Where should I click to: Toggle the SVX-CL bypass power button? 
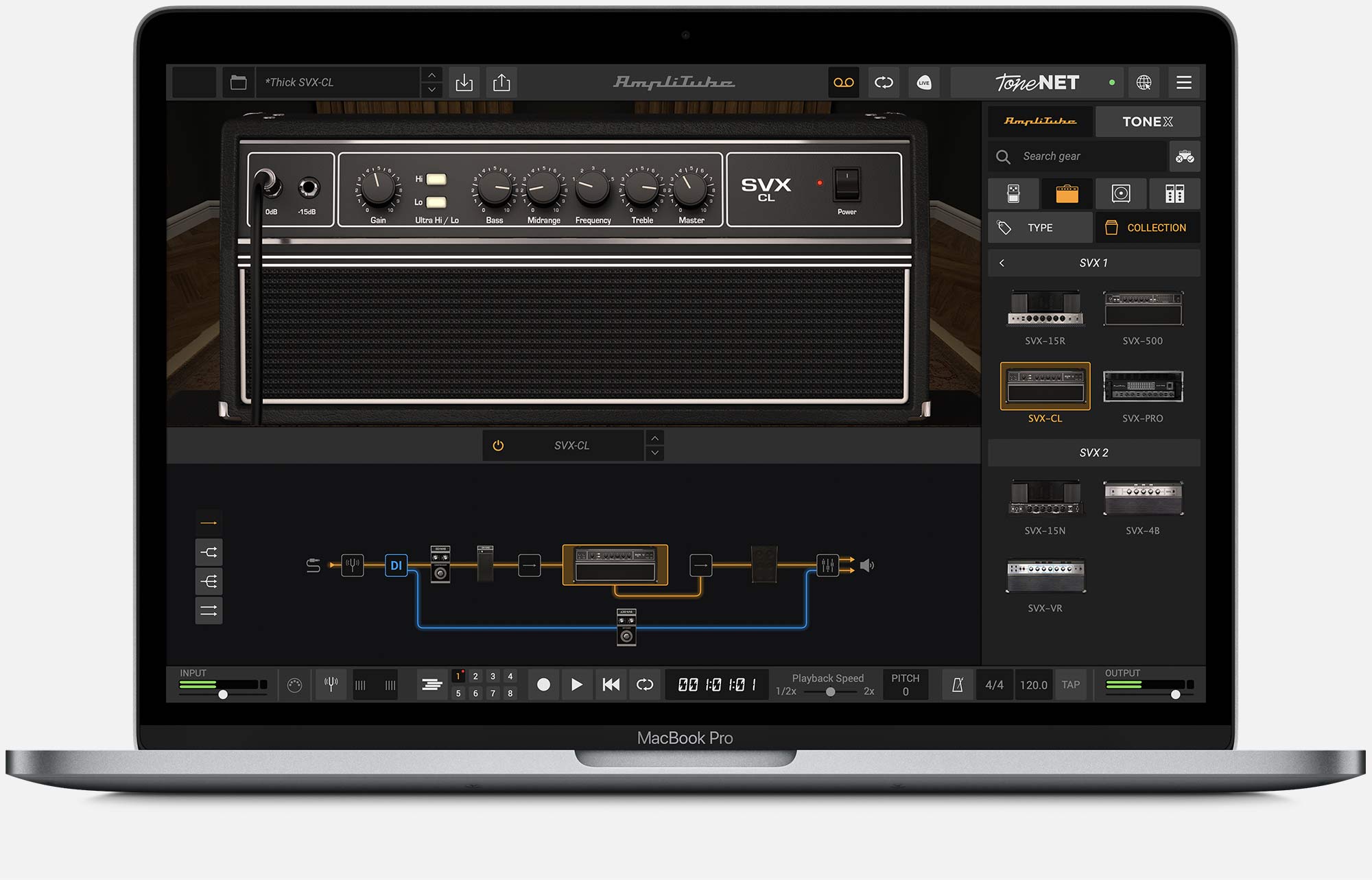[x=499, y=446]
